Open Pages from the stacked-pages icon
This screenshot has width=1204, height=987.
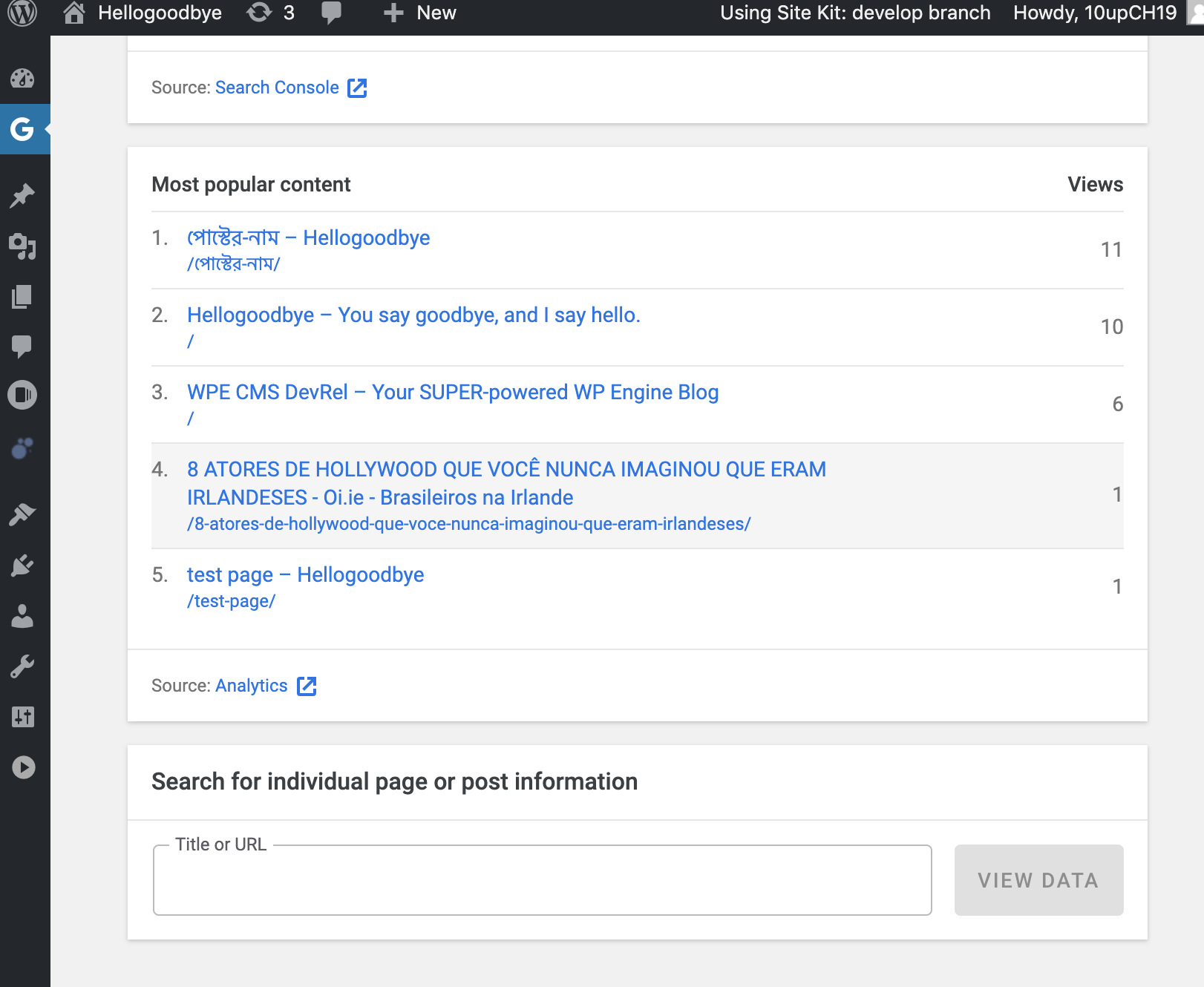(22, 297)
